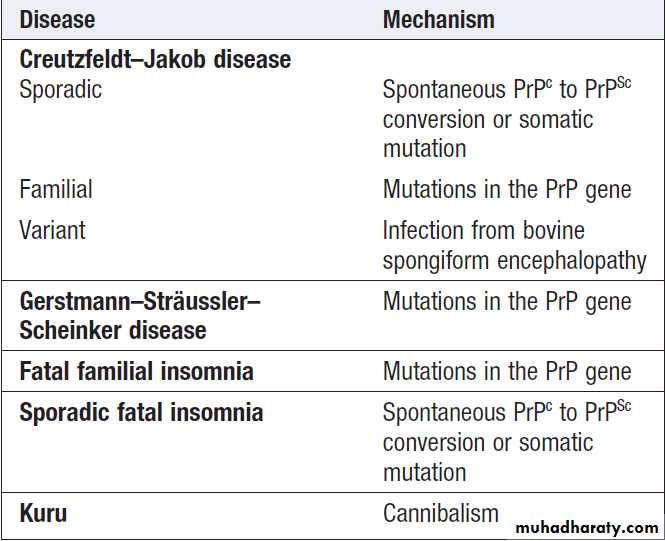Select the 'Gerstmann–Sträussler–' text line
This screenshot has width=665, height=541.
(x=140, y=301)
